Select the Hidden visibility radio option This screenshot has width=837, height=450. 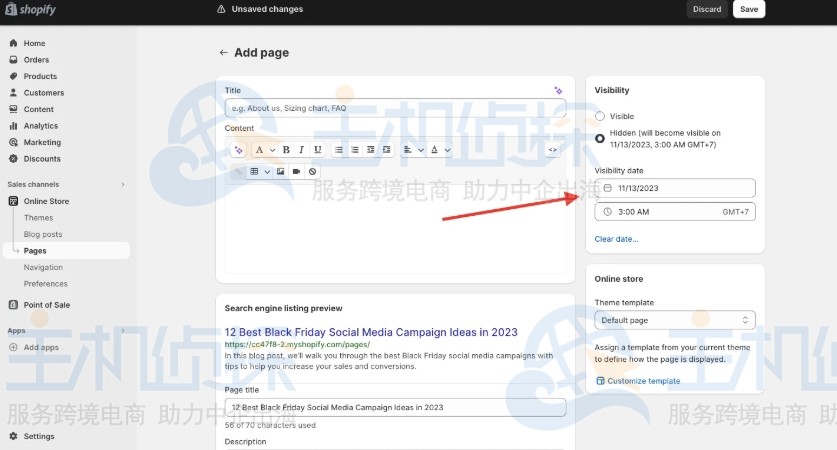600,138
